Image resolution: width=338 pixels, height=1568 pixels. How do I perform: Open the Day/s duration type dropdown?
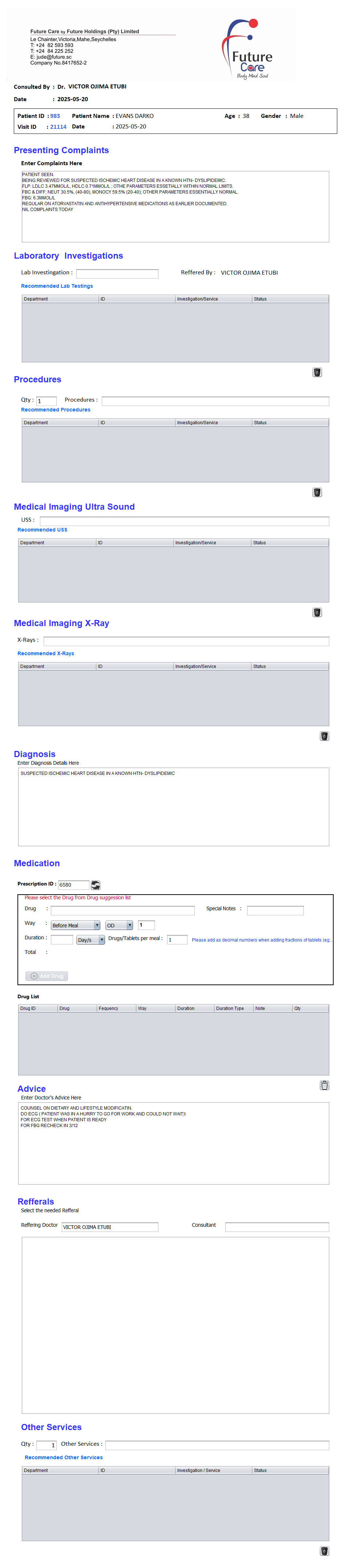(90, 940)
